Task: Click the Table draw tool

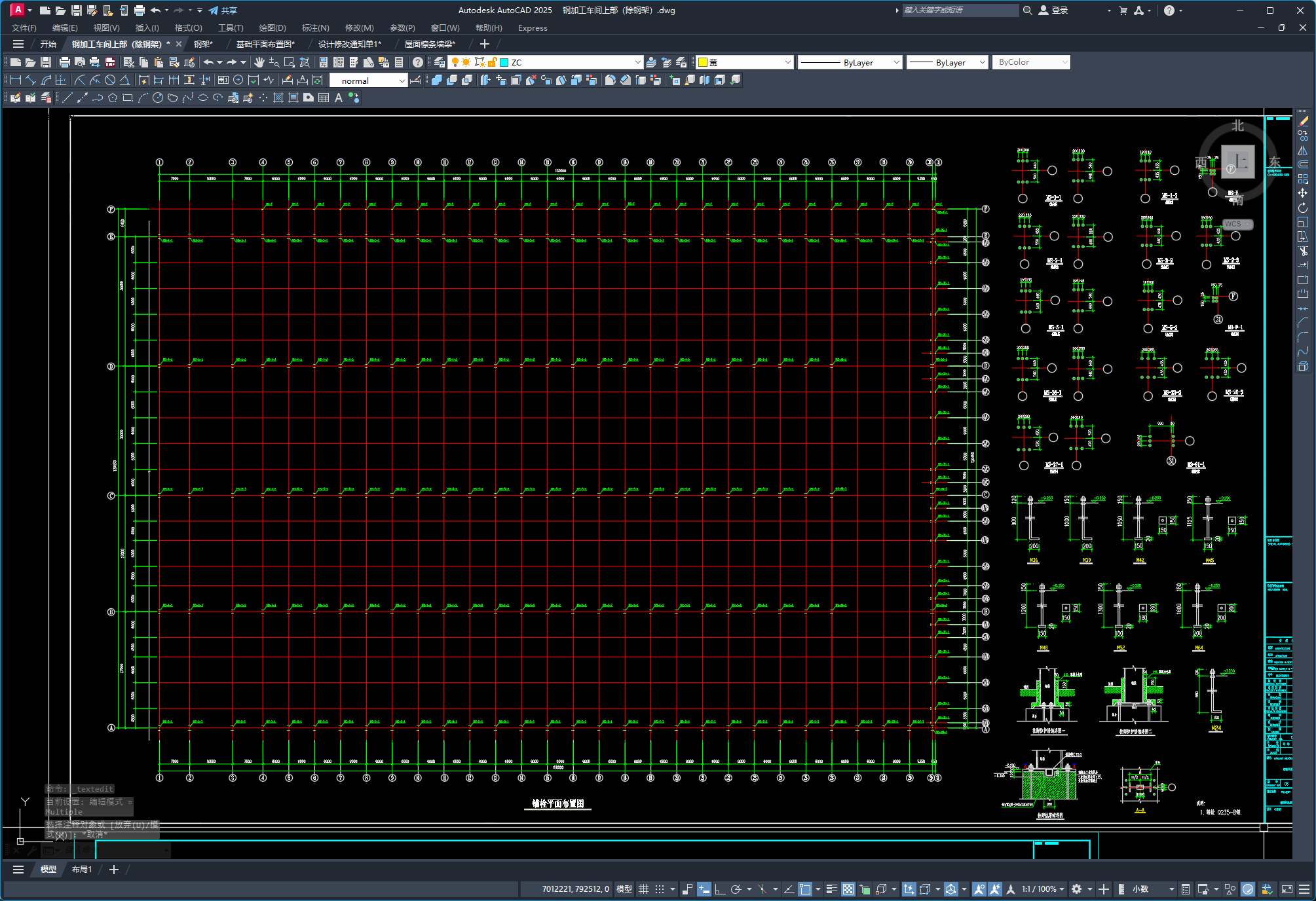Action: [x=324, y=98]
